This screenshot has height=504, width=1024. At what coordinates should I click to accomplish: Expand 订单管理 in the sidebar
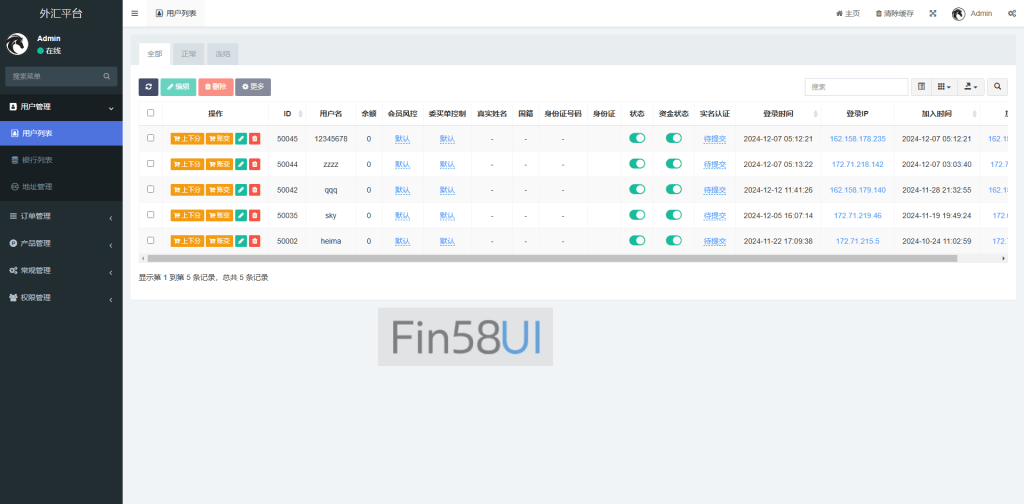pos(60,216)
